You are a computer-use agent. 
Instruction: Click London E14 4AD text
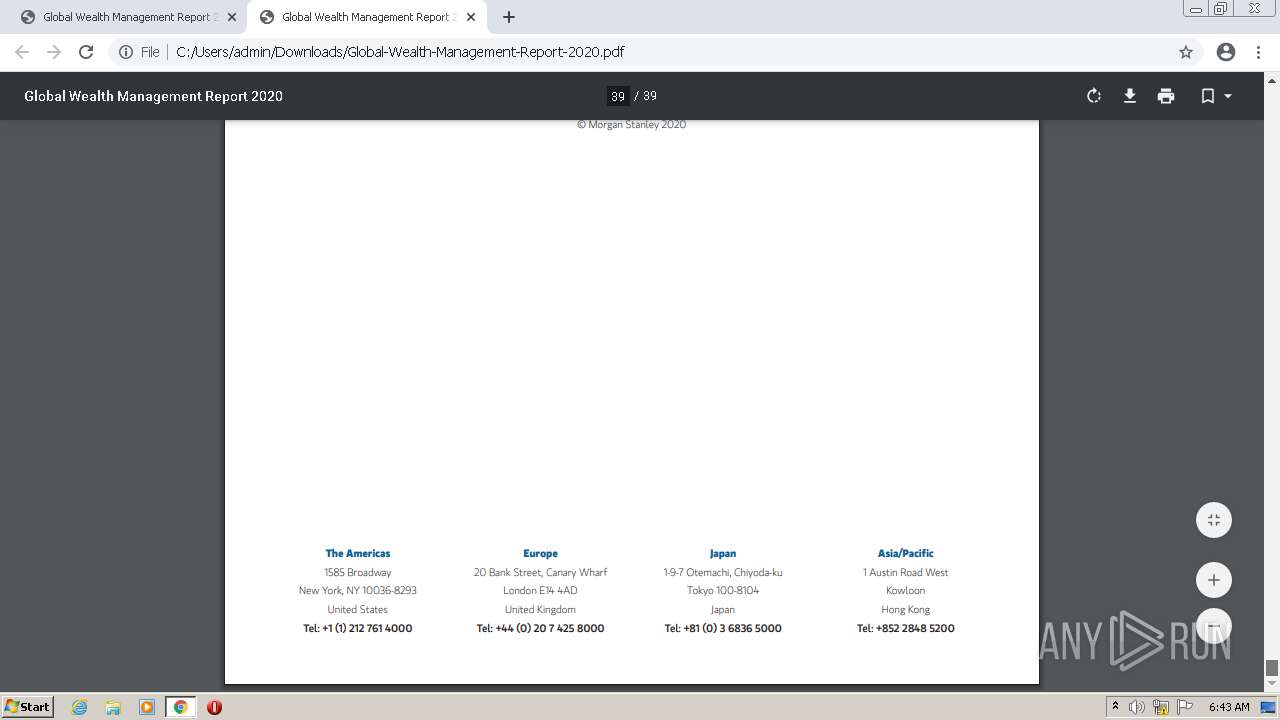point(540,590)
